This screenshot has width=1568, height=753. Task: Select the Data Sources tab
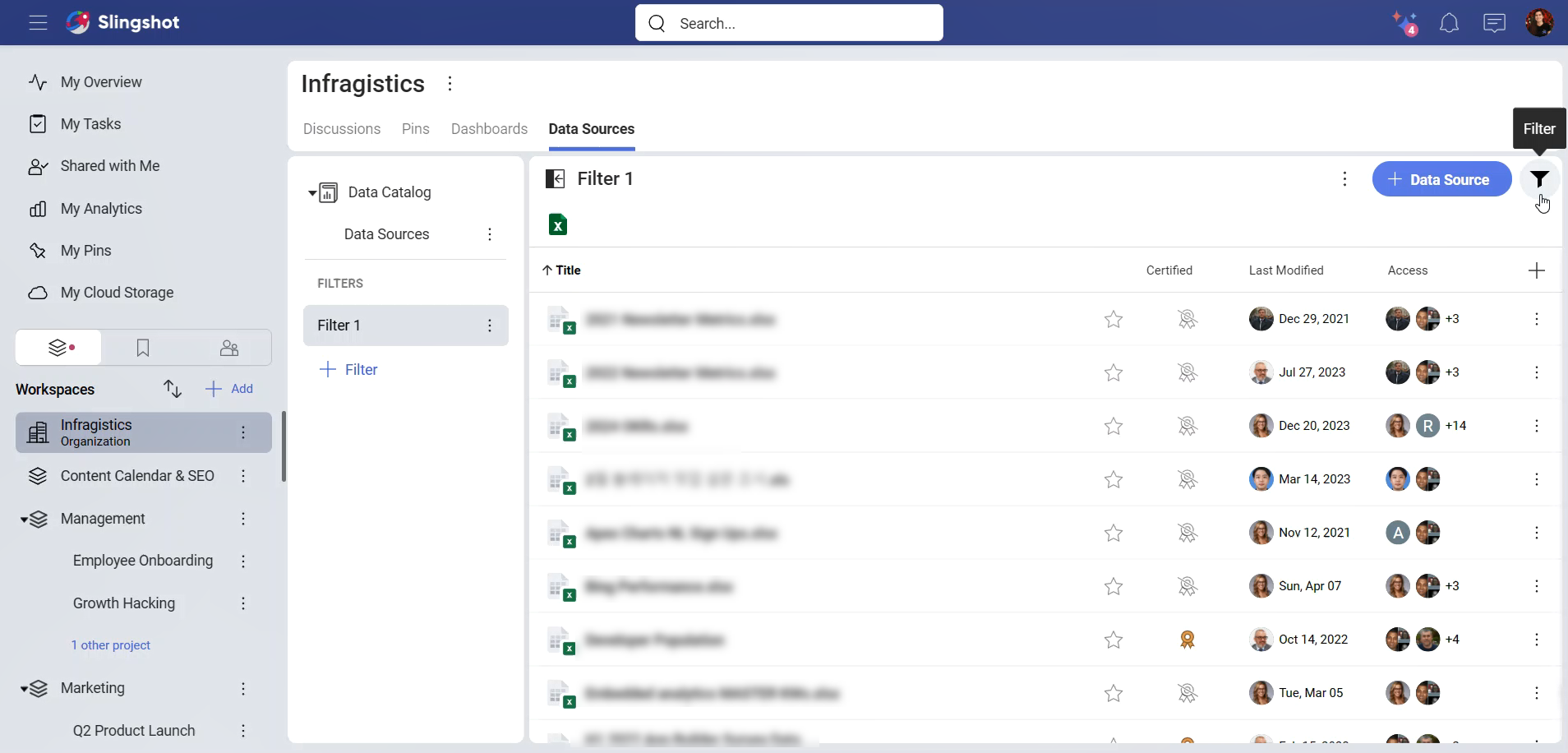click(x=592, y=129)
